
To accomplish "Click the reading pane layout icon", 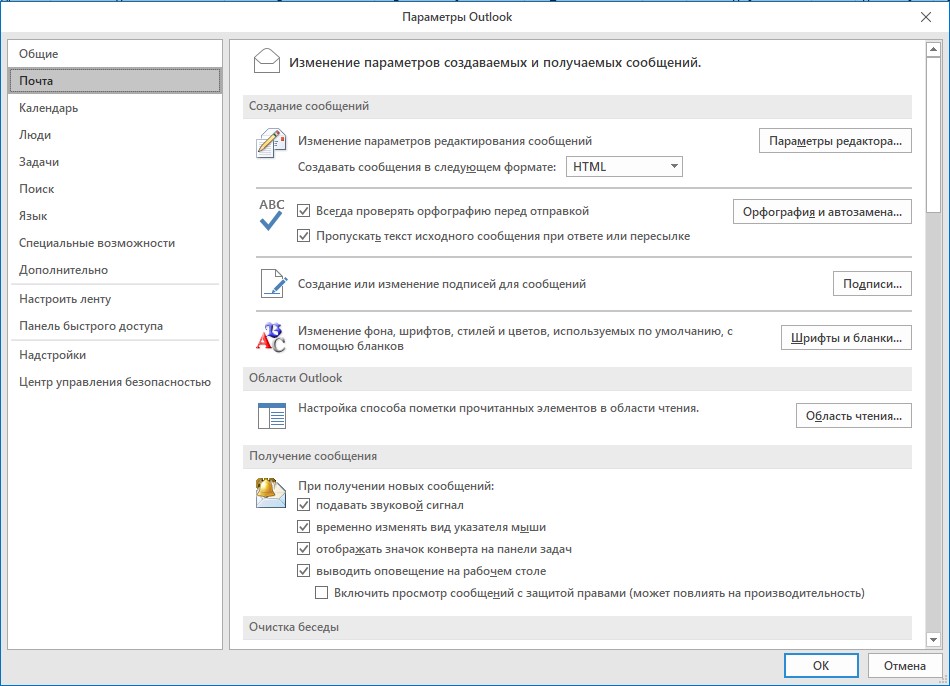I will (x=272, y=416).
